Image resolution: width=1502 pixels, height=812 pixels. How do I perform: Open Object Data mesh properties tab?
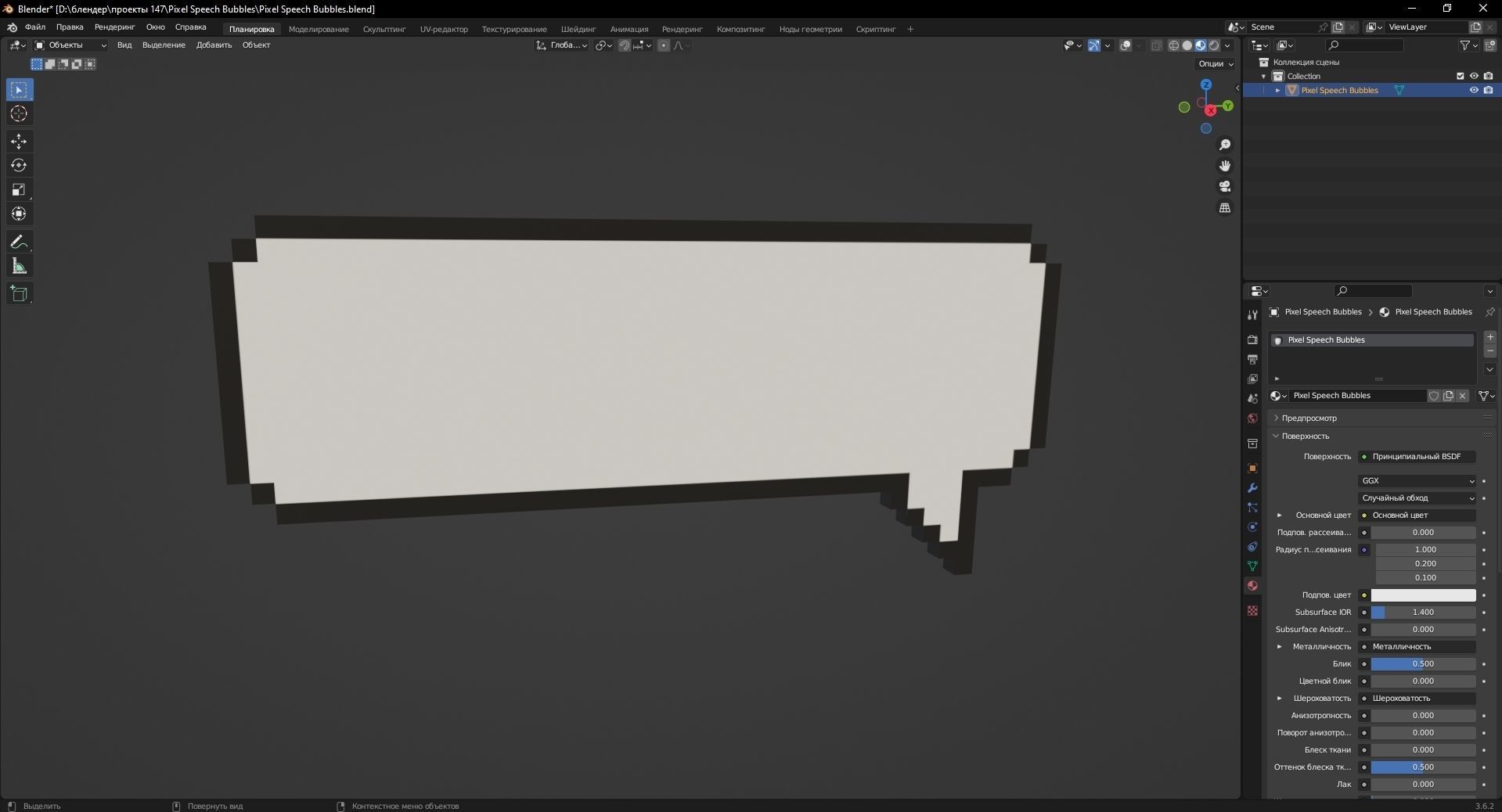1252,566
